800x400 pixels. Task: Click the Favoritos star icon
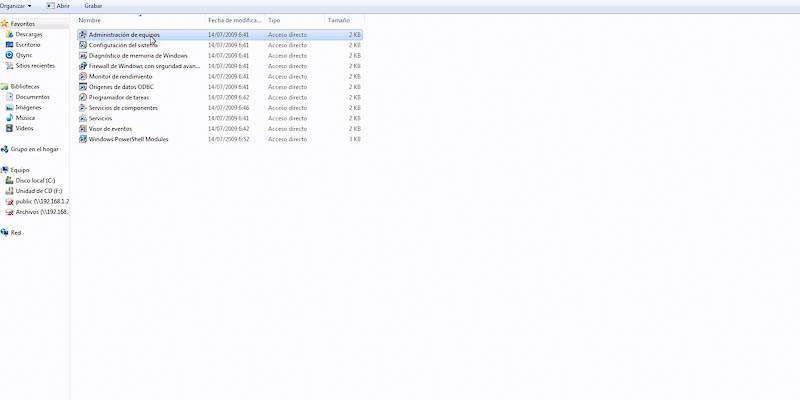coord(5,24)
